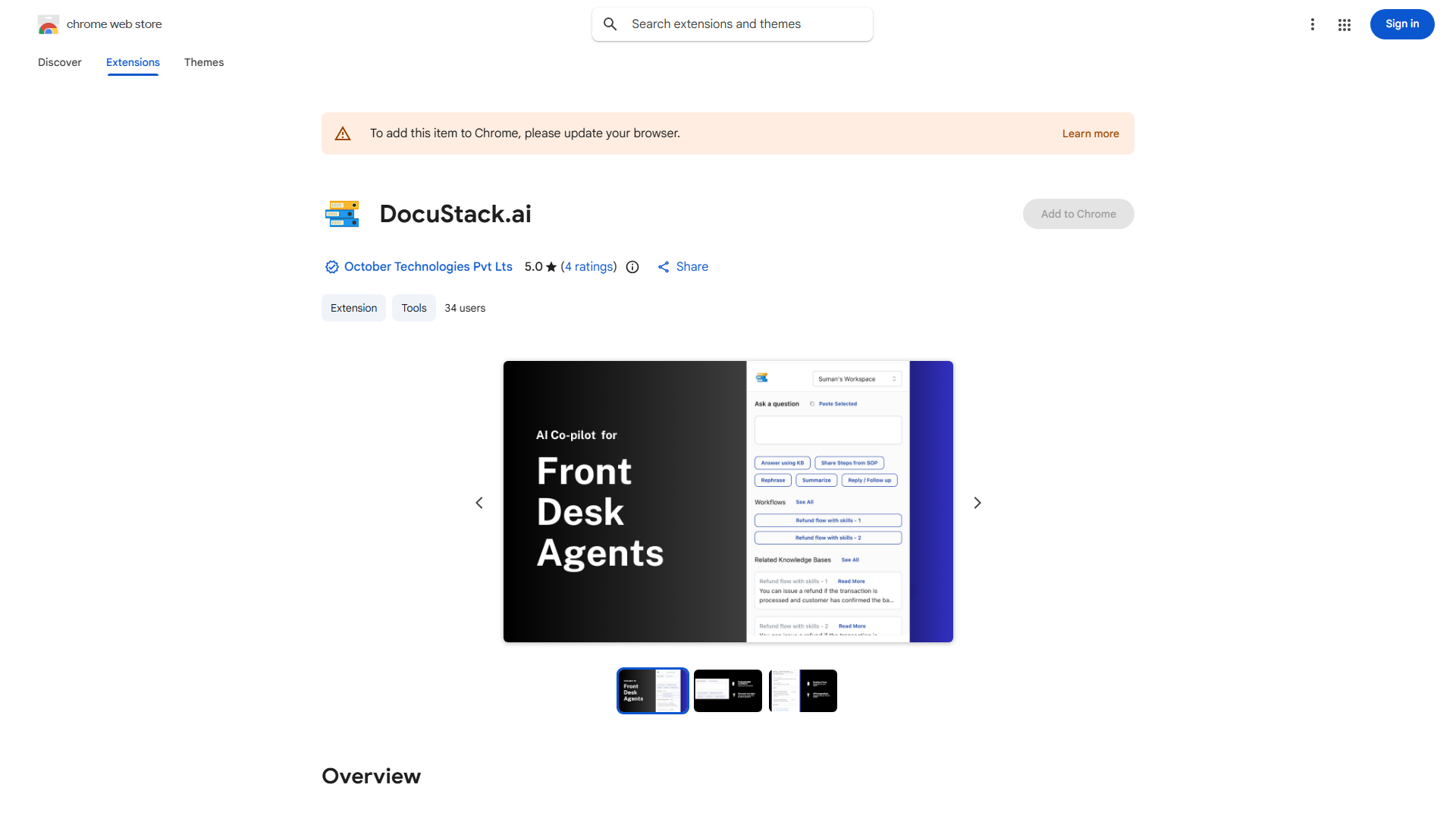
Task: Click the info icon beside the rating
Action: click(x=632, y=267)
